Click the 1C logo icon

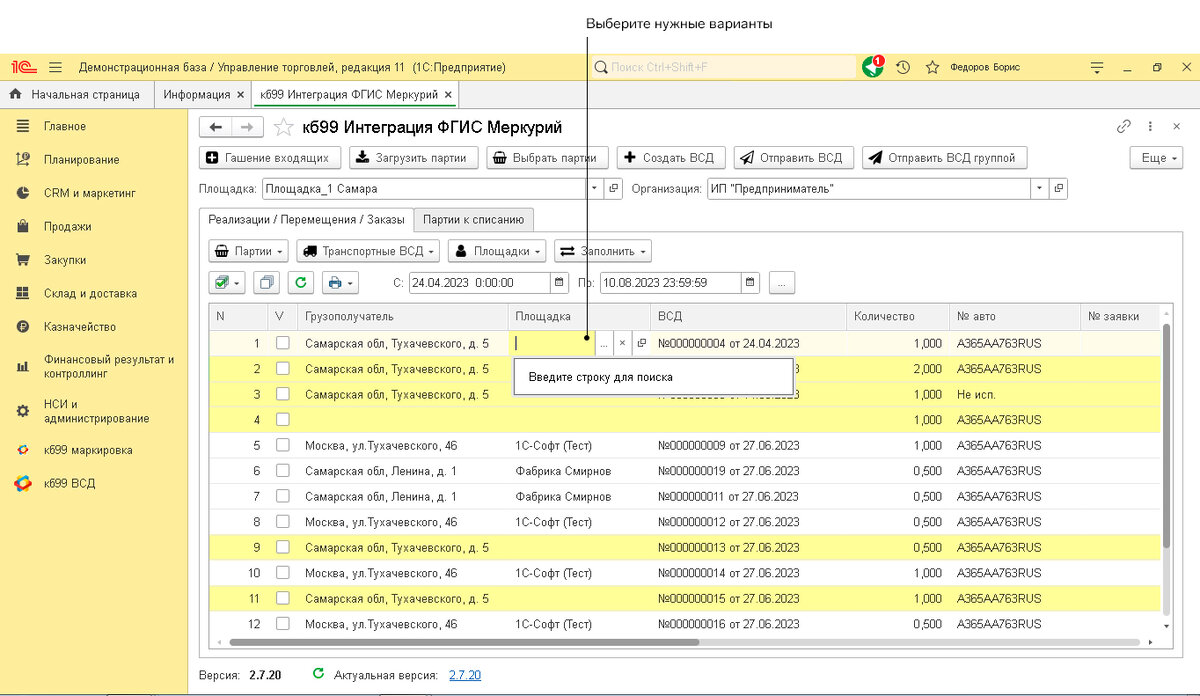tap(24, 67)
